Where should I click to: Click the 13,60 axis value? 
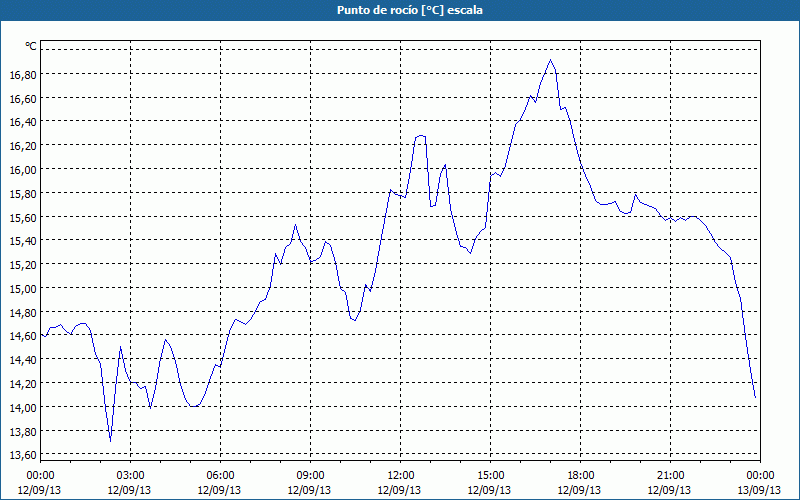(23, 455)
